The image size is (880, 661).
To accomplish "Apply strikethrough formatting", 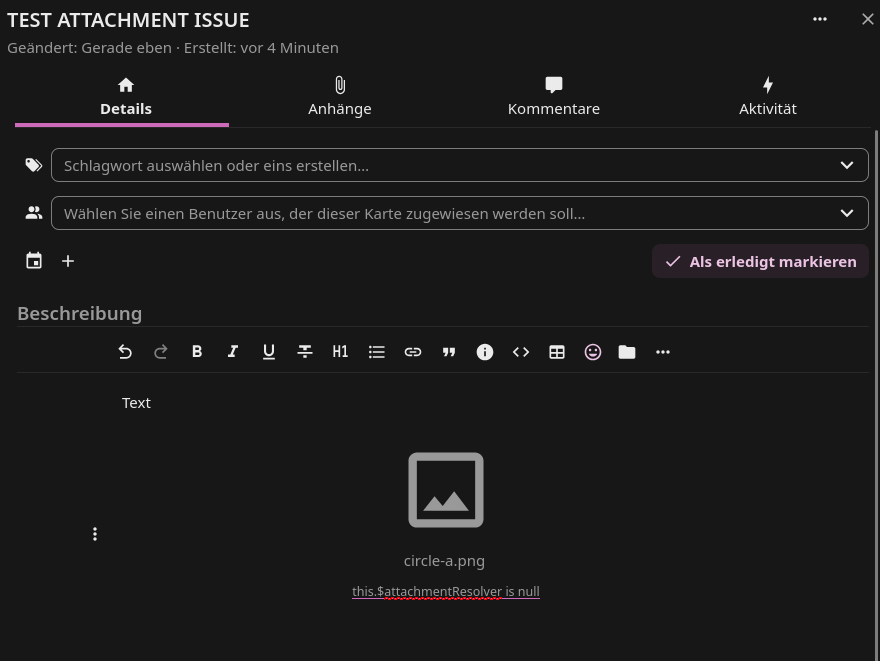I will tap(305, 352).
